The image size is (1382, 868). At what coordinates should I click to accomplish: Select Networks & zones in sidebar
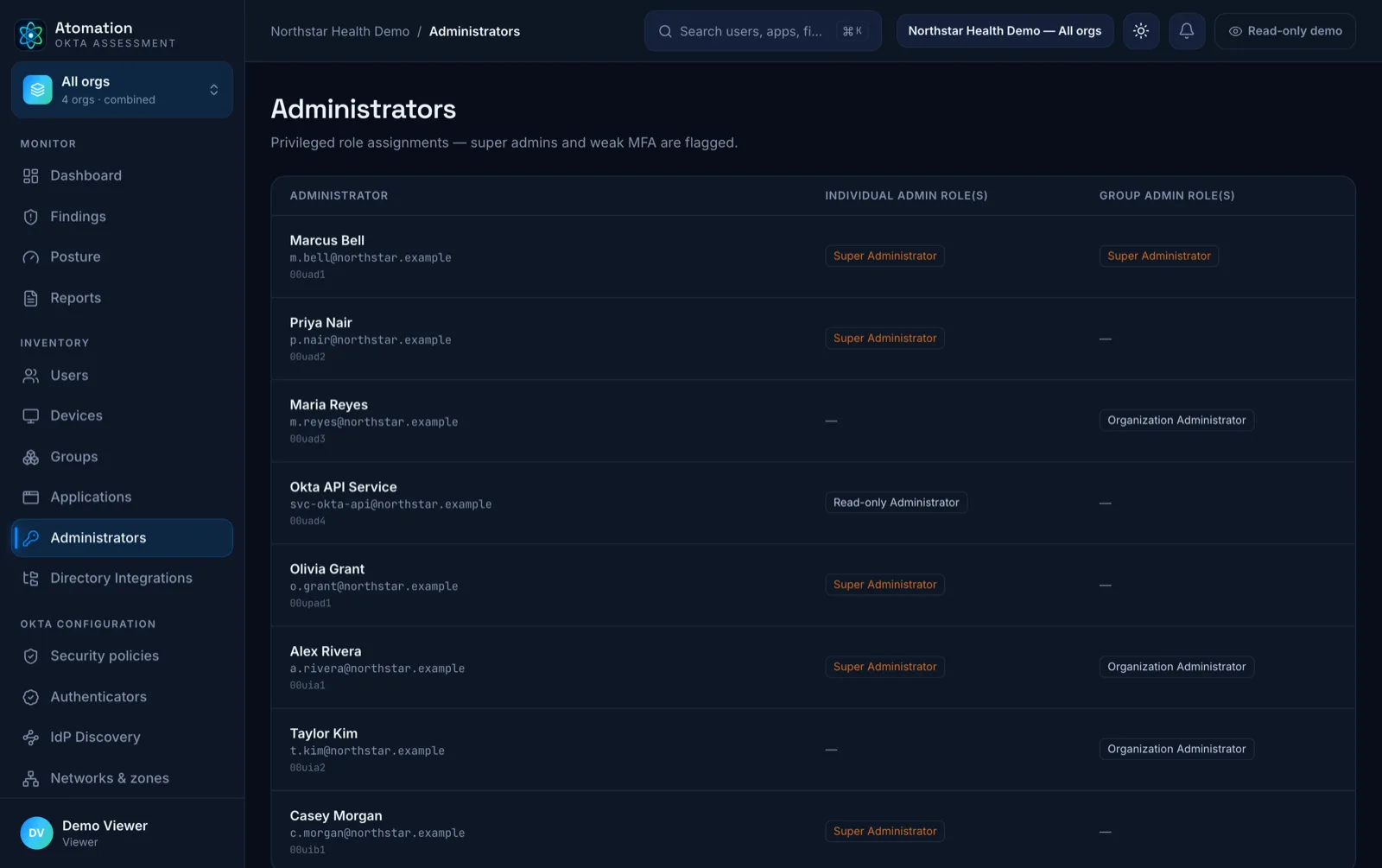coord(123,778)
